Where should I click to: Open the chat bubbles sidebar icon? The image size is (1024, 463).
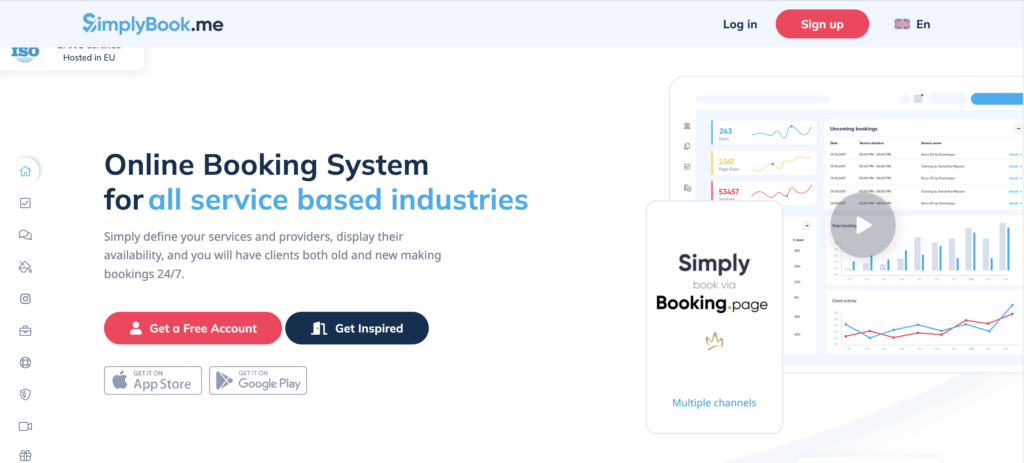click(25, 235)
